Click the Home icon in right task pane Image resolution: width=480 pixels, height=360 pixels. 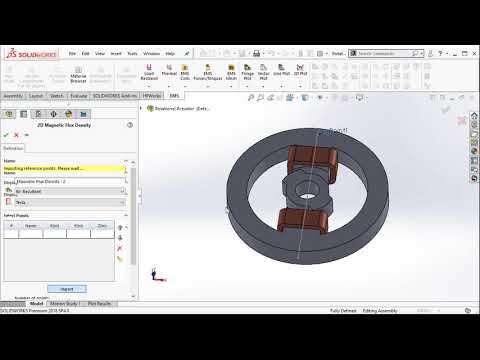click(474, 116)
